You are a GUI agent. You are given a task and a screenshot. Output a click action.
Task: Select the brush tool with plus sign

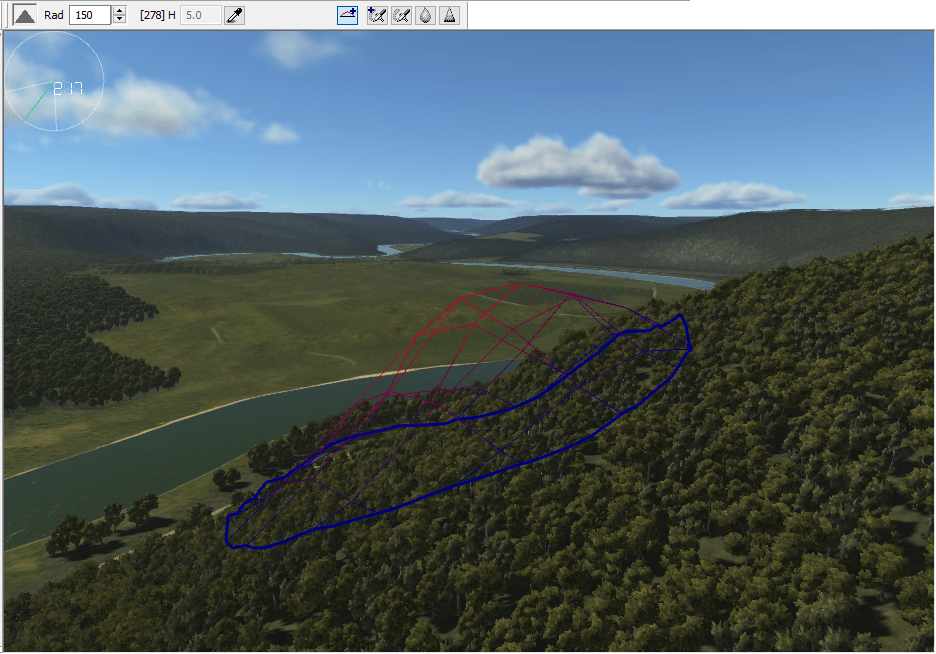377,15
